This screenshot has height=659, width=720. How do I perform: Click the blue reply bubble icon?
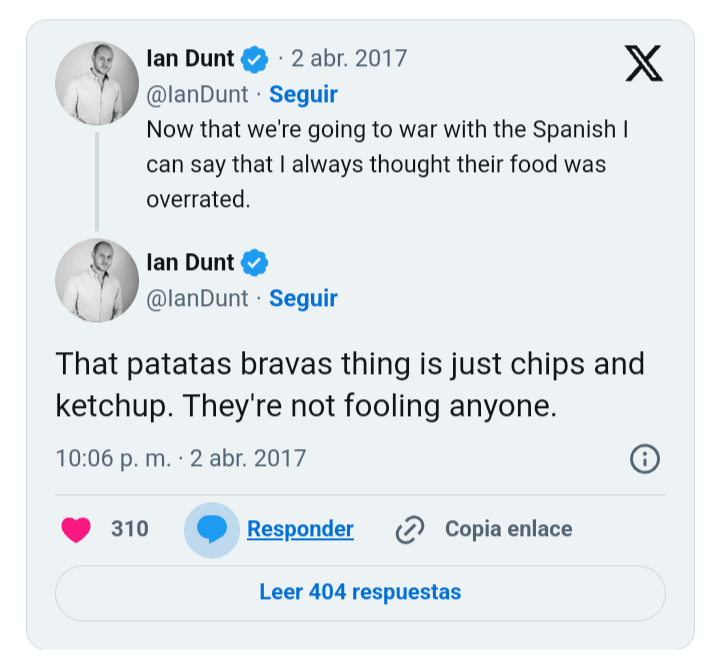click(x=211, y=529)
